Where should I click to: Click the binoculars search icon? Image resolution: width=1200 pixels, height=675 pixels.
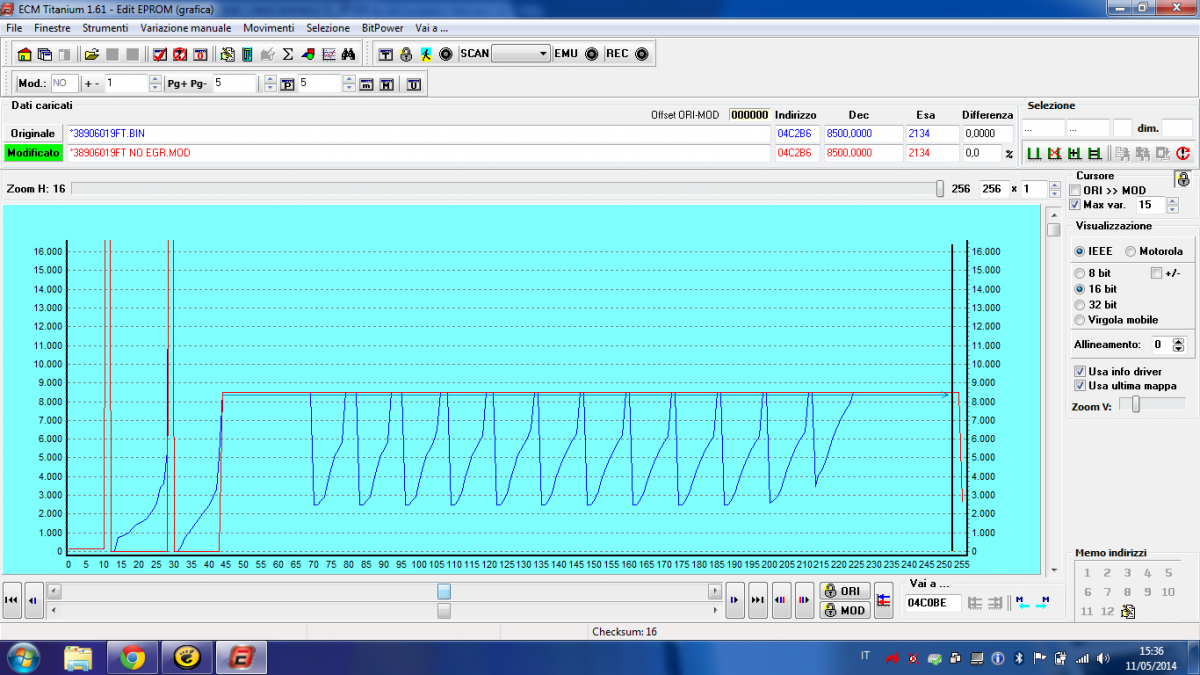click(349, 54)
